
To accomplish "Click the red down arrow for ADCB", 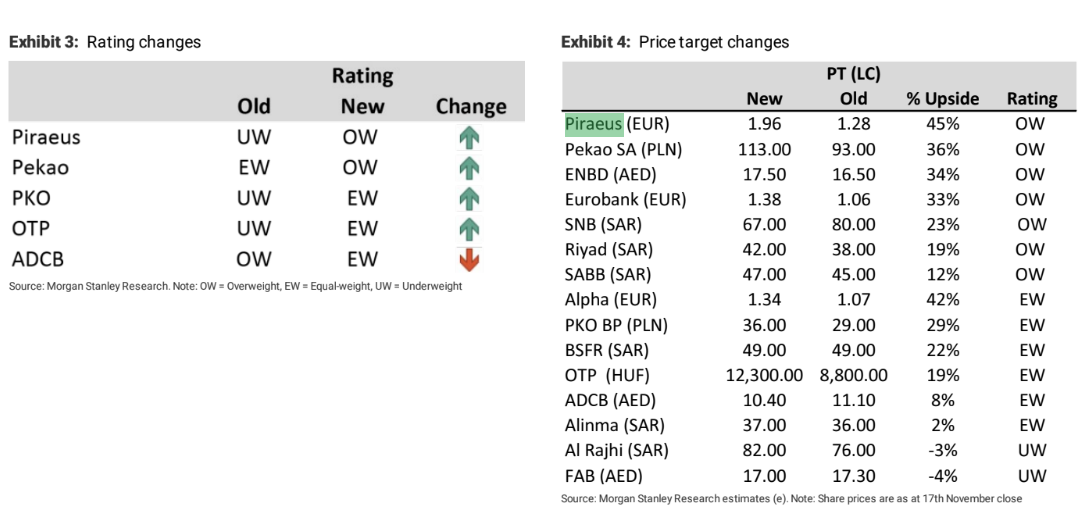I will (x=470, y=260).
